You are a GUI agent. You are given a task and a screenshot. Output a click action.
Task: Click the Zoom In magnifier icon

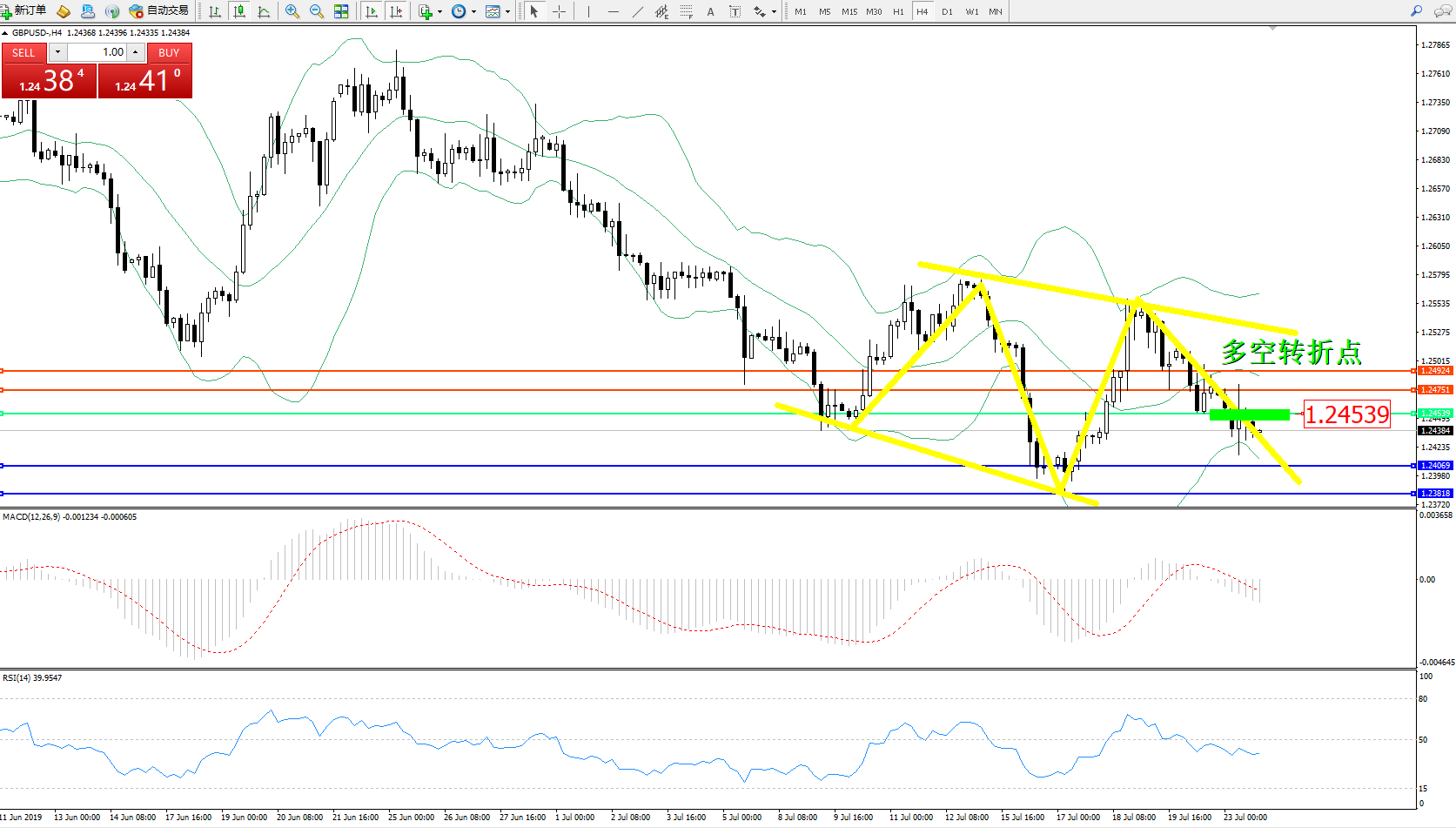(292, 11)
